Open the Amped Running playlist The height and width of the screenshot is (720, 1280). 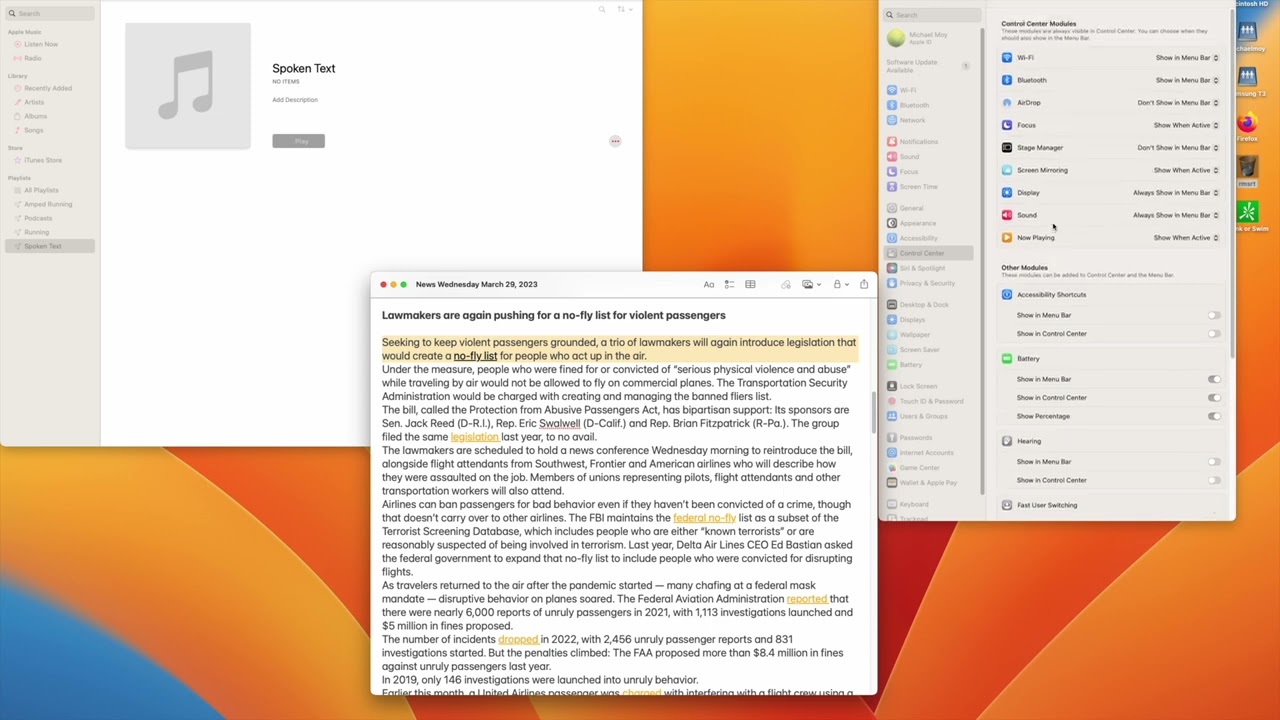[x=50, y=204]
